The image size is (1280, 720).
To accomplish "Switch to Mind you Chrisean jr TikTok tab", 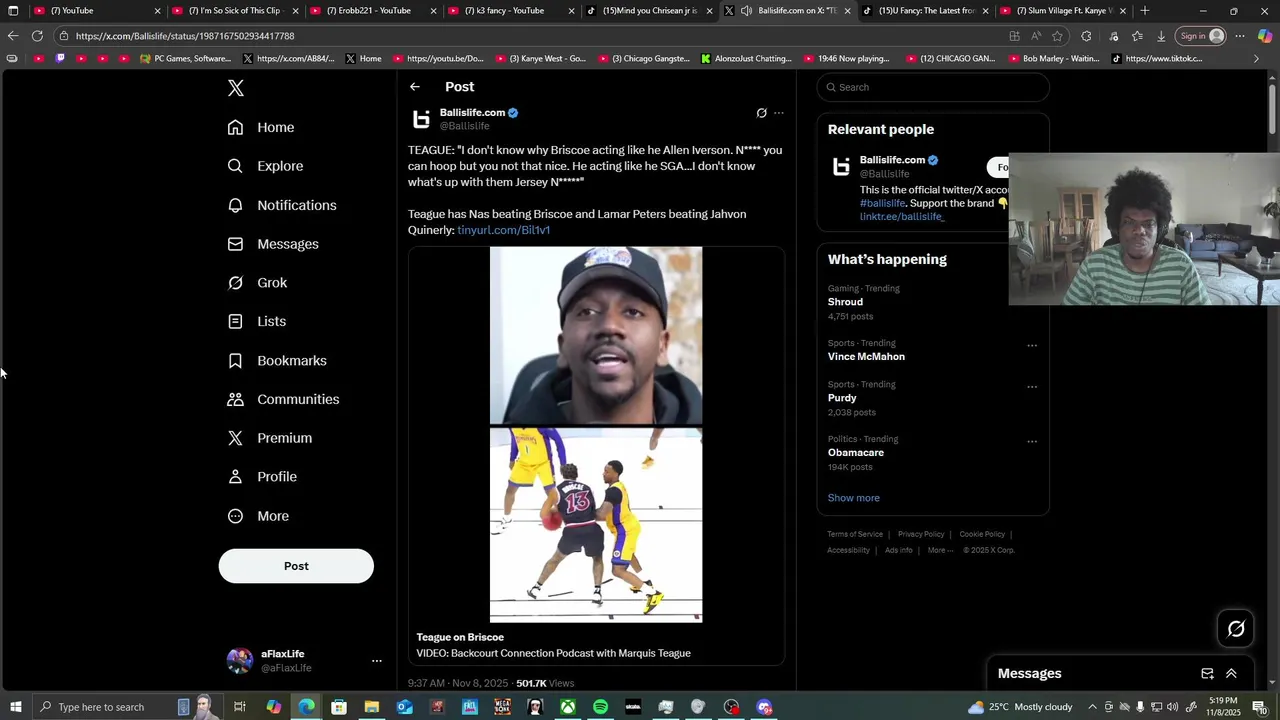I will (649, 11).
